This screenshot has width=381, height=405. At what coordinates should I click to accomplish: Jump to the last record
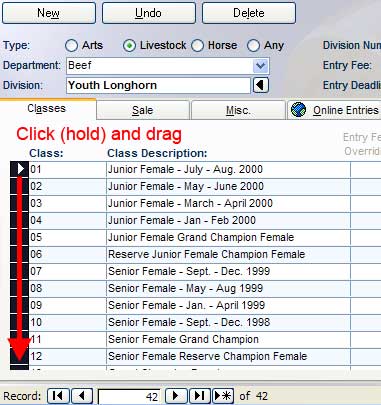[x=200, y=396]
